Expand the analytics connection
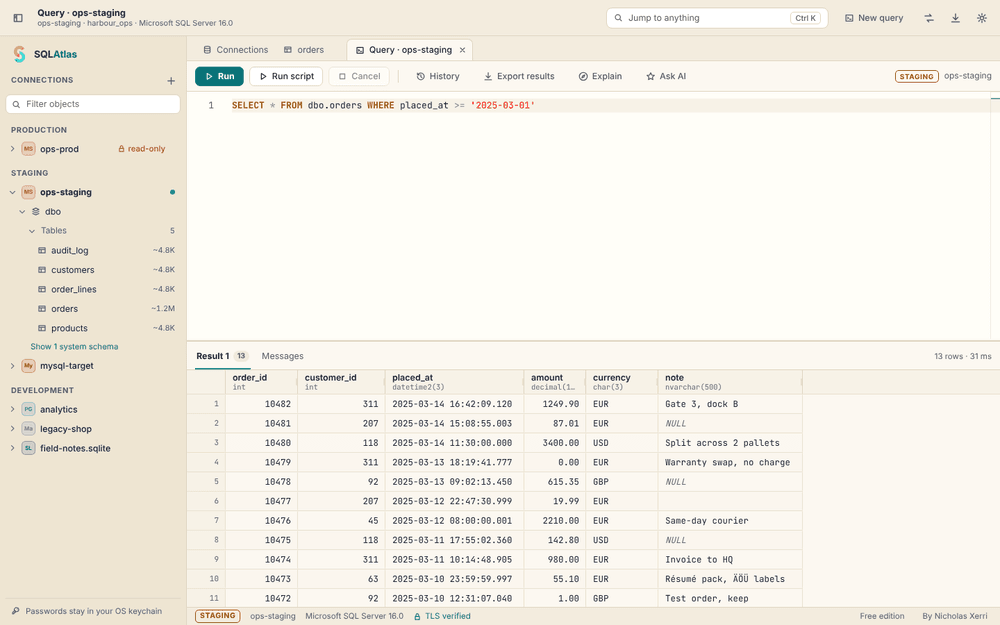This screenshot has height=625, width=1000. pos(12,409)
